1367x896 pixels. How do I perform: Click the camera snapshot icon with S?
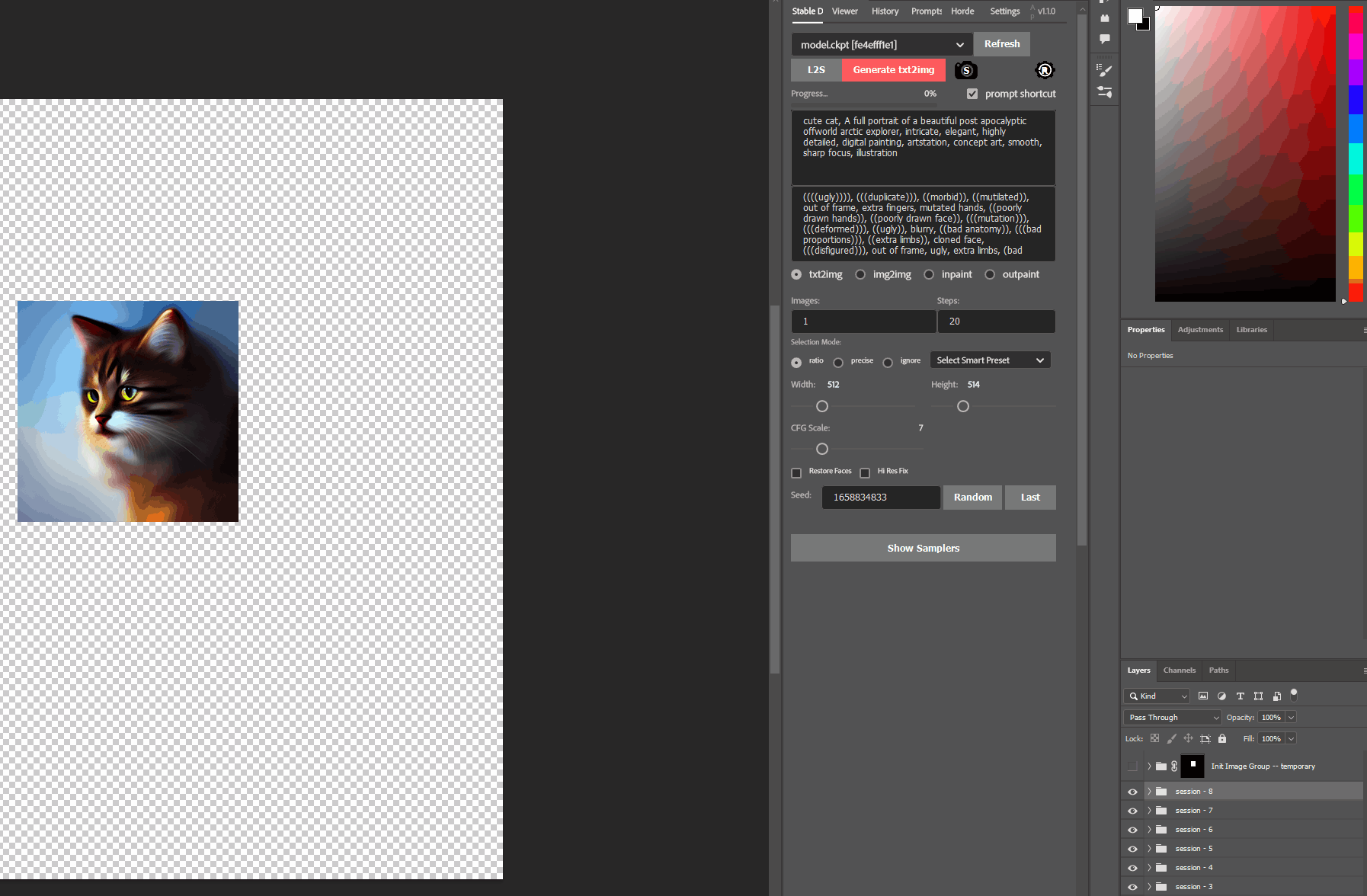[965, 70]
